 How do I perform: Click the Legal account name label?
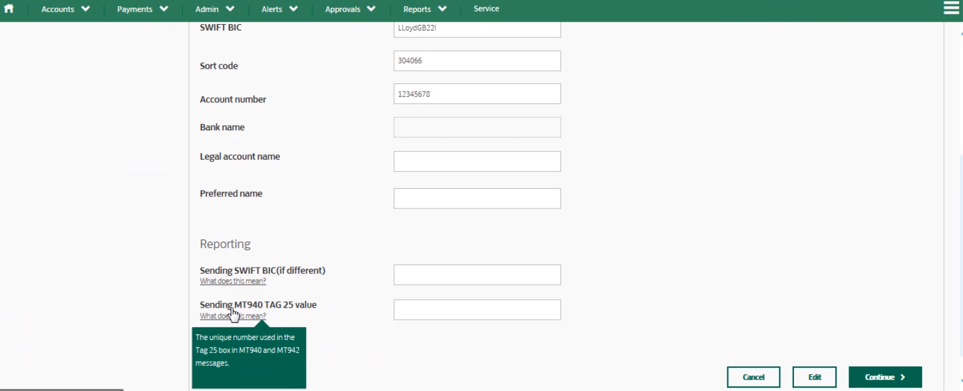240,157
